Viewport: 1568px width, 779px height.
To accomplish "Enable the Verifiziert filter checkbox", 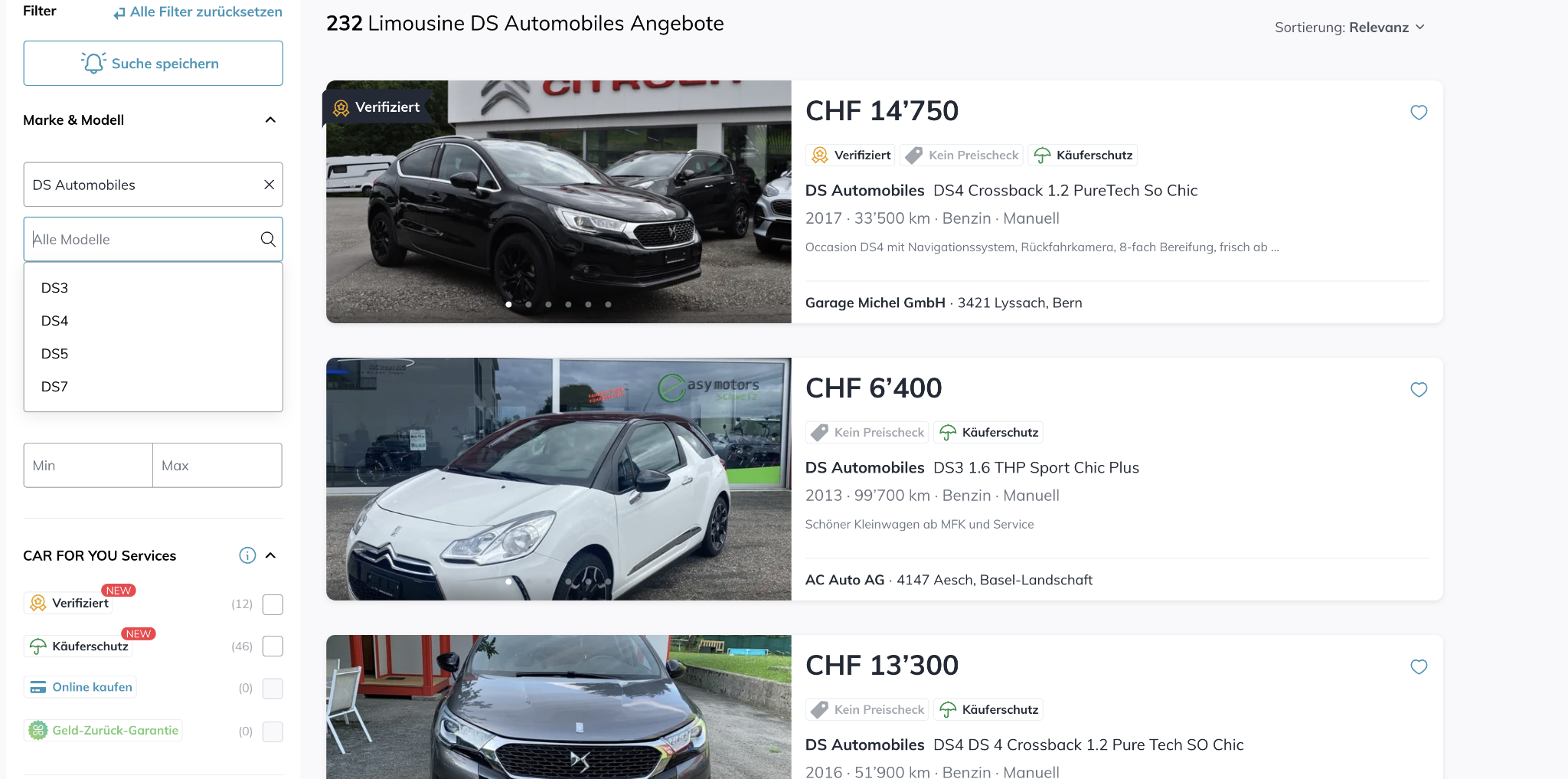I will coord(273,604).
